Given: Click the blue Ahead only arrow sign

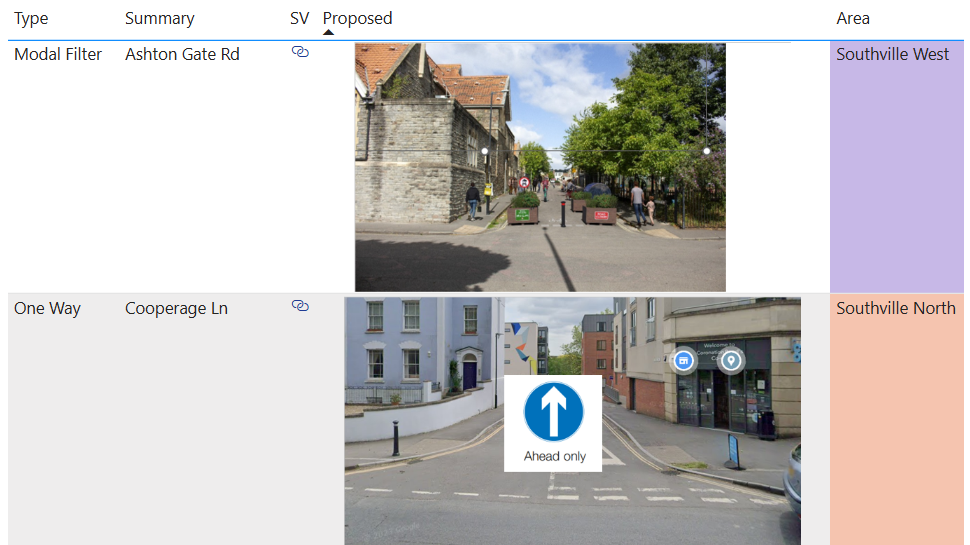Looking at the screenshot, I should (x=553, y=411).
